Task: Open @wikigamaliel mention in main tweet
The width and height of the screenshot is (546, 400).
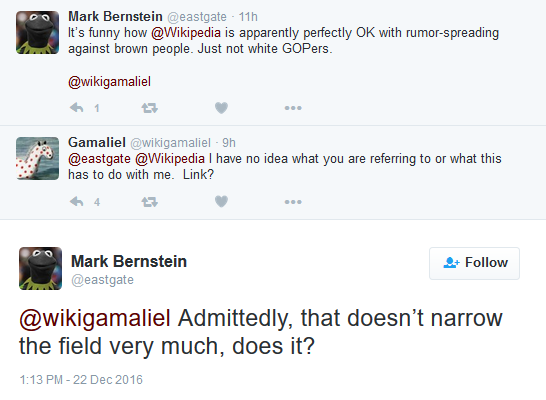Action: (x=95, y=318)
